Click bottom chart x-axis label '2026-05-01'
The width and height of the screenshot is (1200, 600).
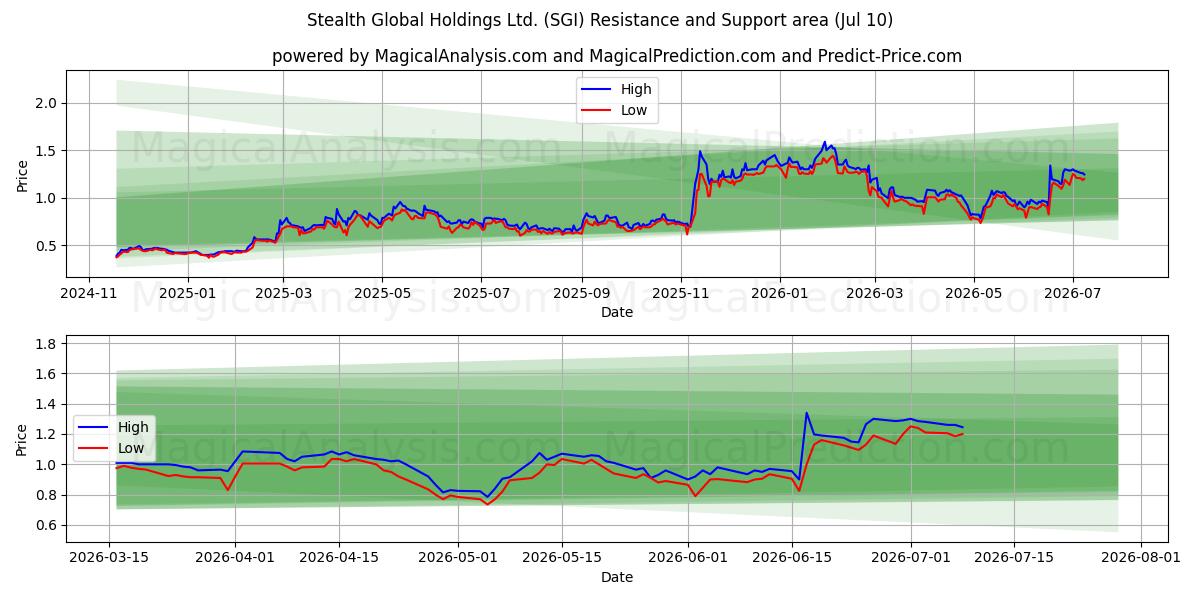coord(458,559)
